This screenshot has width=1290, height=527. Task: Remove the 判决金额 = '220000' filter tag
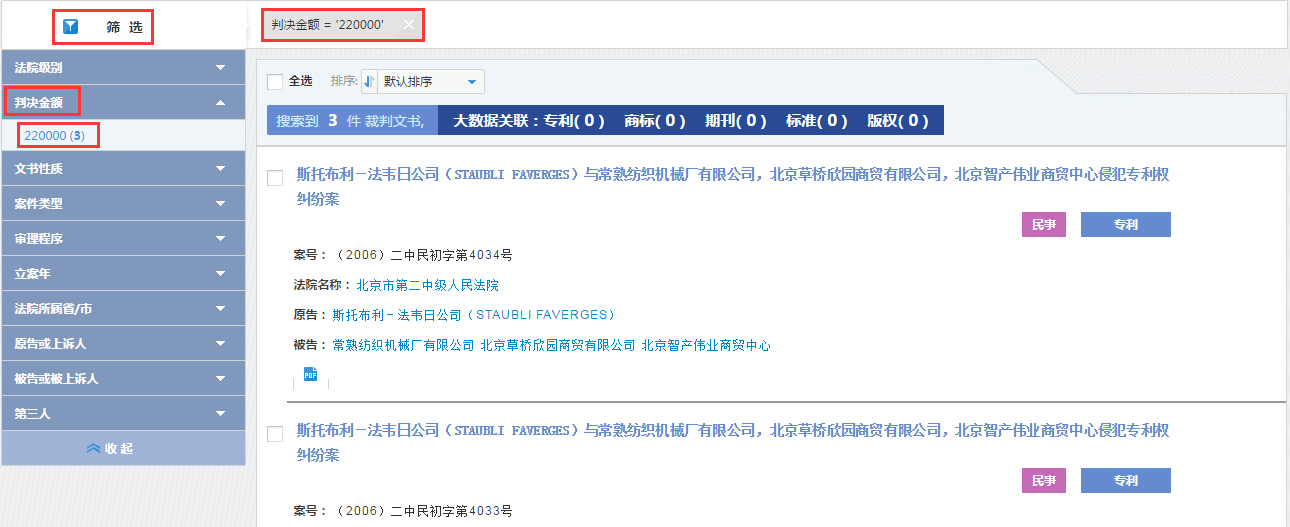click(408, 24)
